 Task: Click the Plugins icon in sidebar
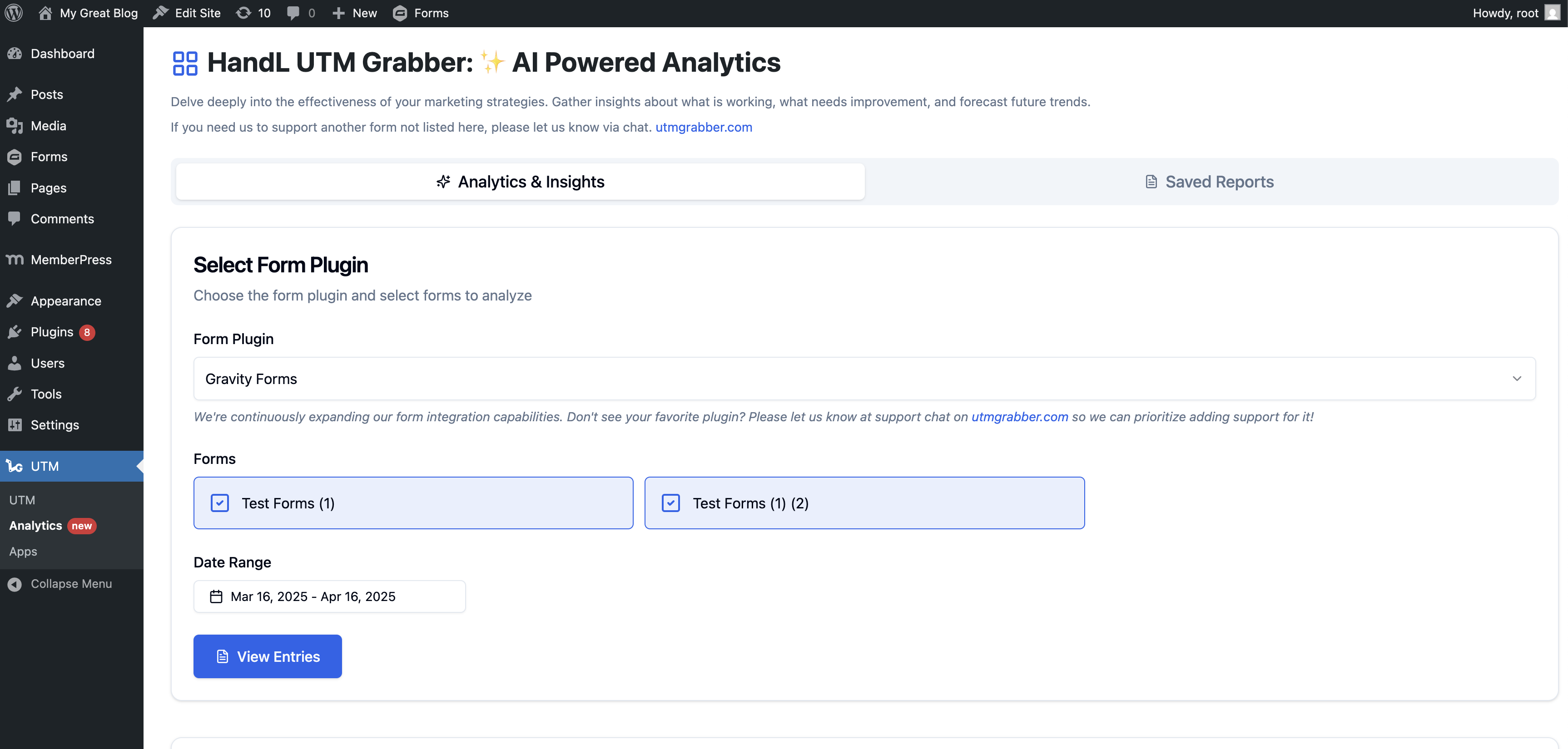click(15, 332)
